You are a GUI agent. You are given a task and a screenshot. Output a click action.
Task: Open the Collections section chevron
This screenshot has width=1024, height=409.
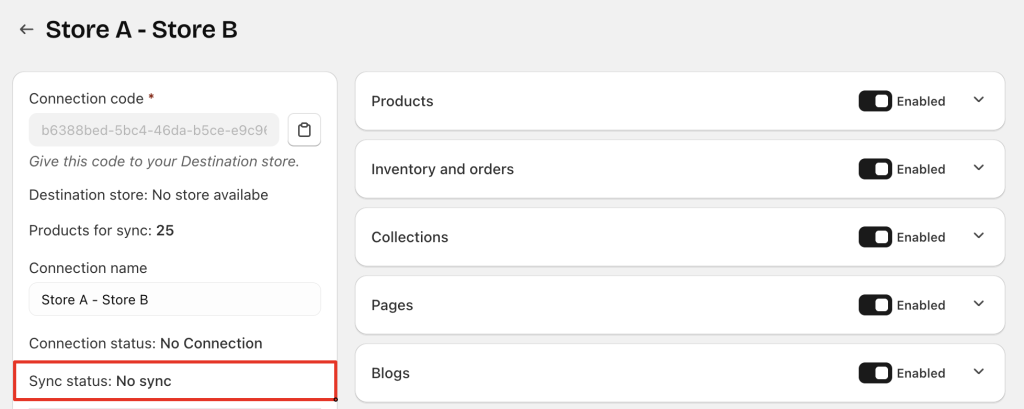pyautogui.click(x=979, y=237)
